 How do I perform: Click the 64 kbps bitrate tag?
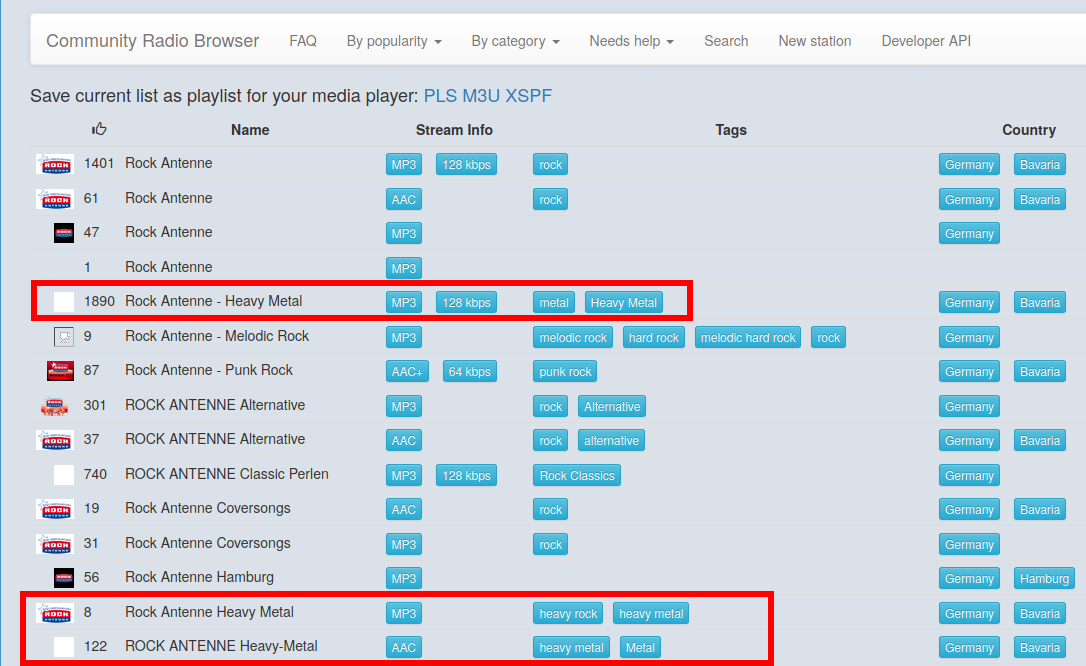point(469,372)
